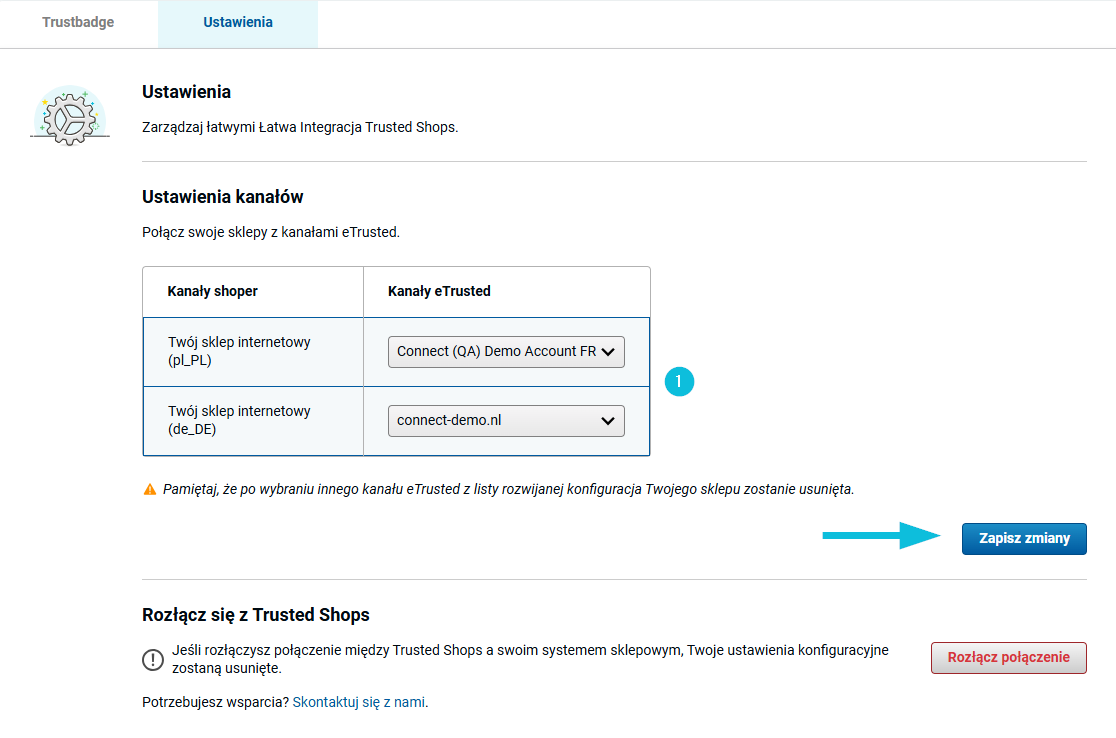Click the orange warning triangle icon
The image size is (1116, 738).
149,490
